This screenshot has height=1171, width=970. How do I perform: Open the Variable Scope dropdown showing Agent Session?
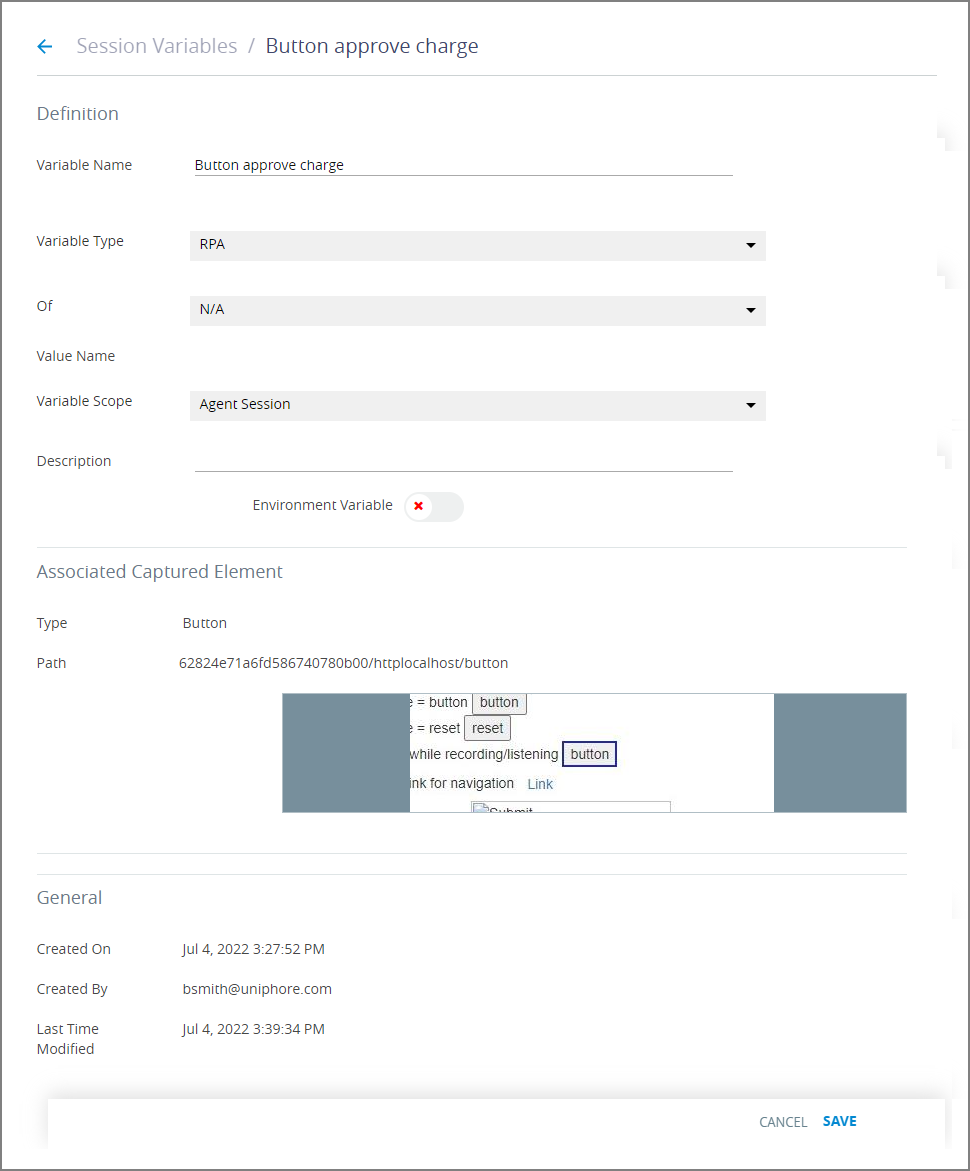tap(477, 405)
